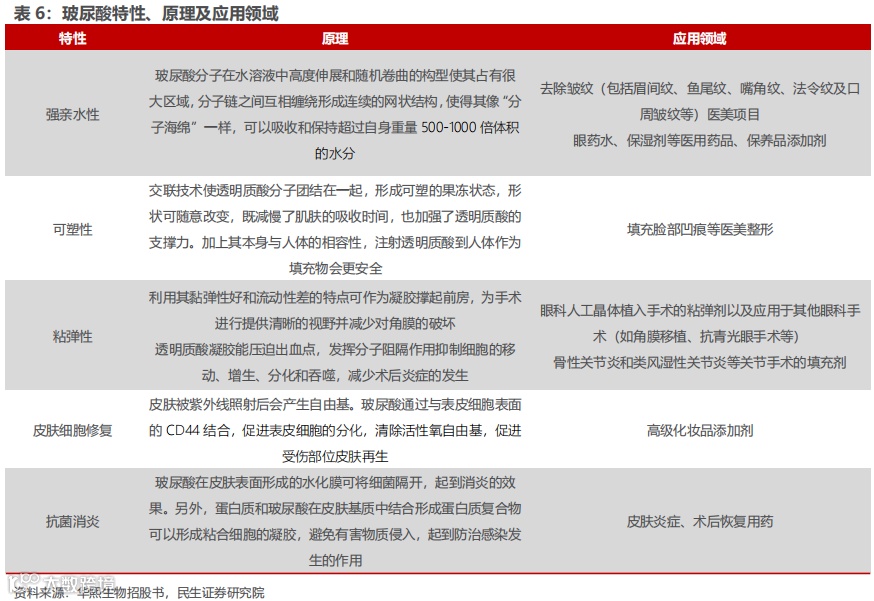Click the line starting '透明质酸凝胶能压迫出血点'
The width and height of the screenshot is (874, 601).
point(335,350)
